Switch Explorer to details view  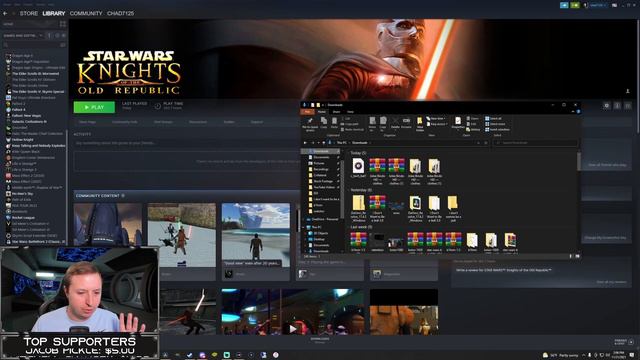pos(571,256)
